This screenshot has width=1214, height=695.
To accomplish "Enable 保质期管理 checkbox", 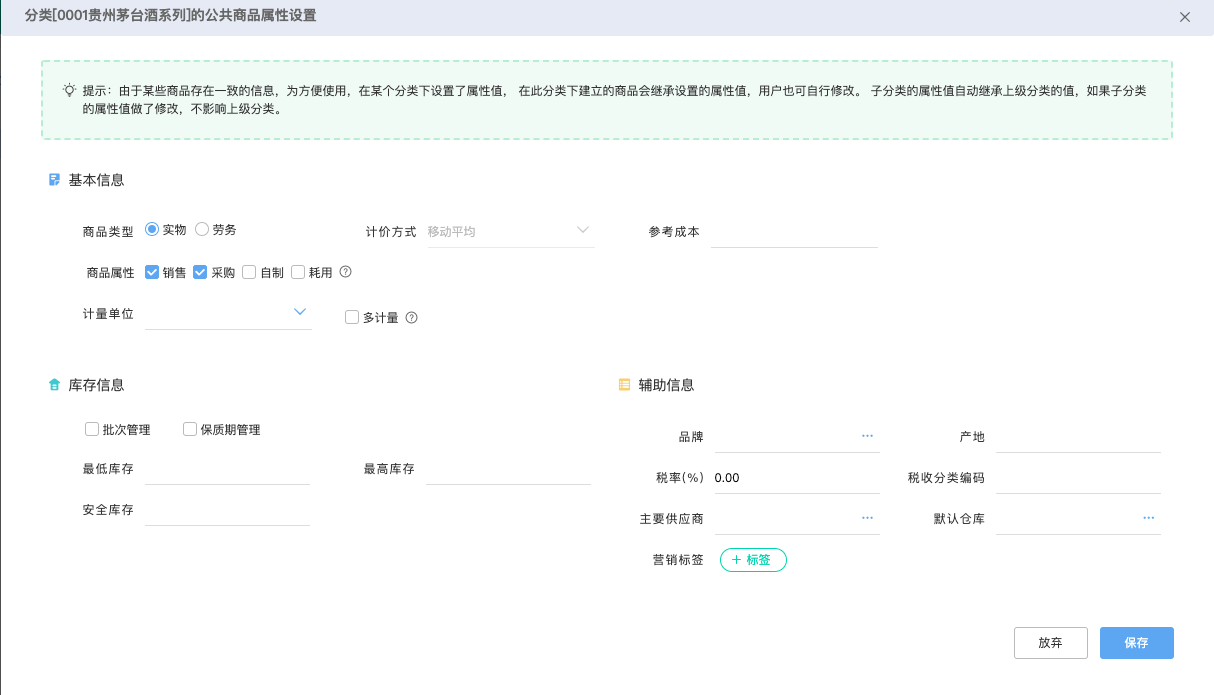I will pyautogui.click(x=190, y=429).
